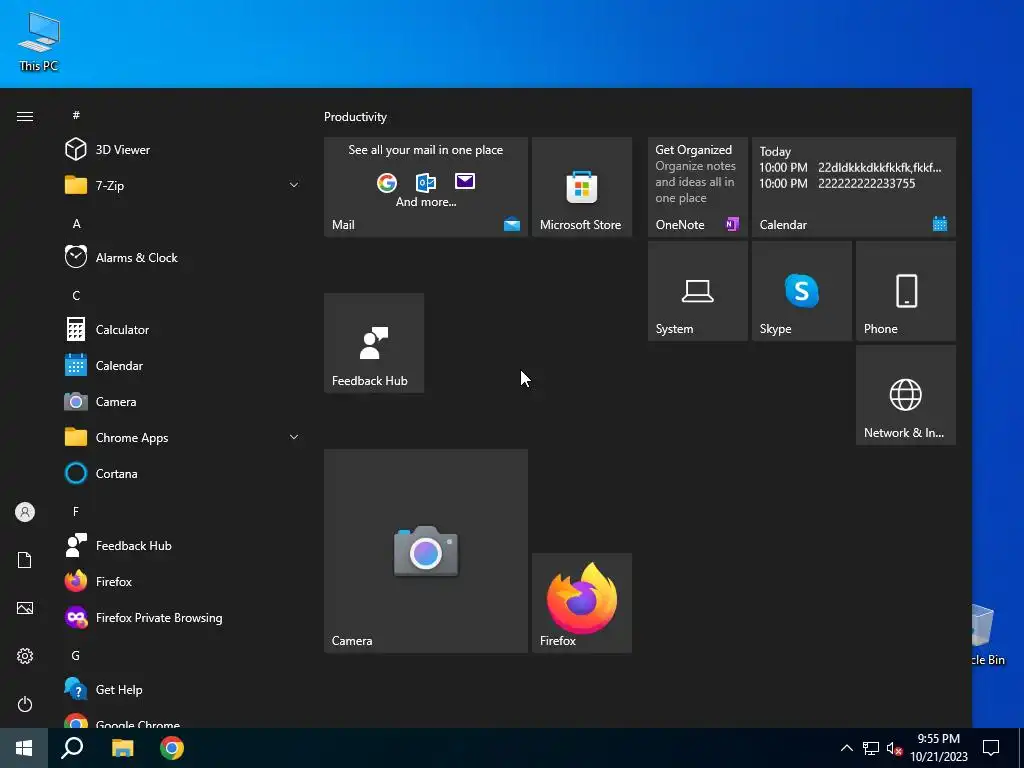Open File Explorer from the taskbar

pyautogui.click(x=122, y=748)
